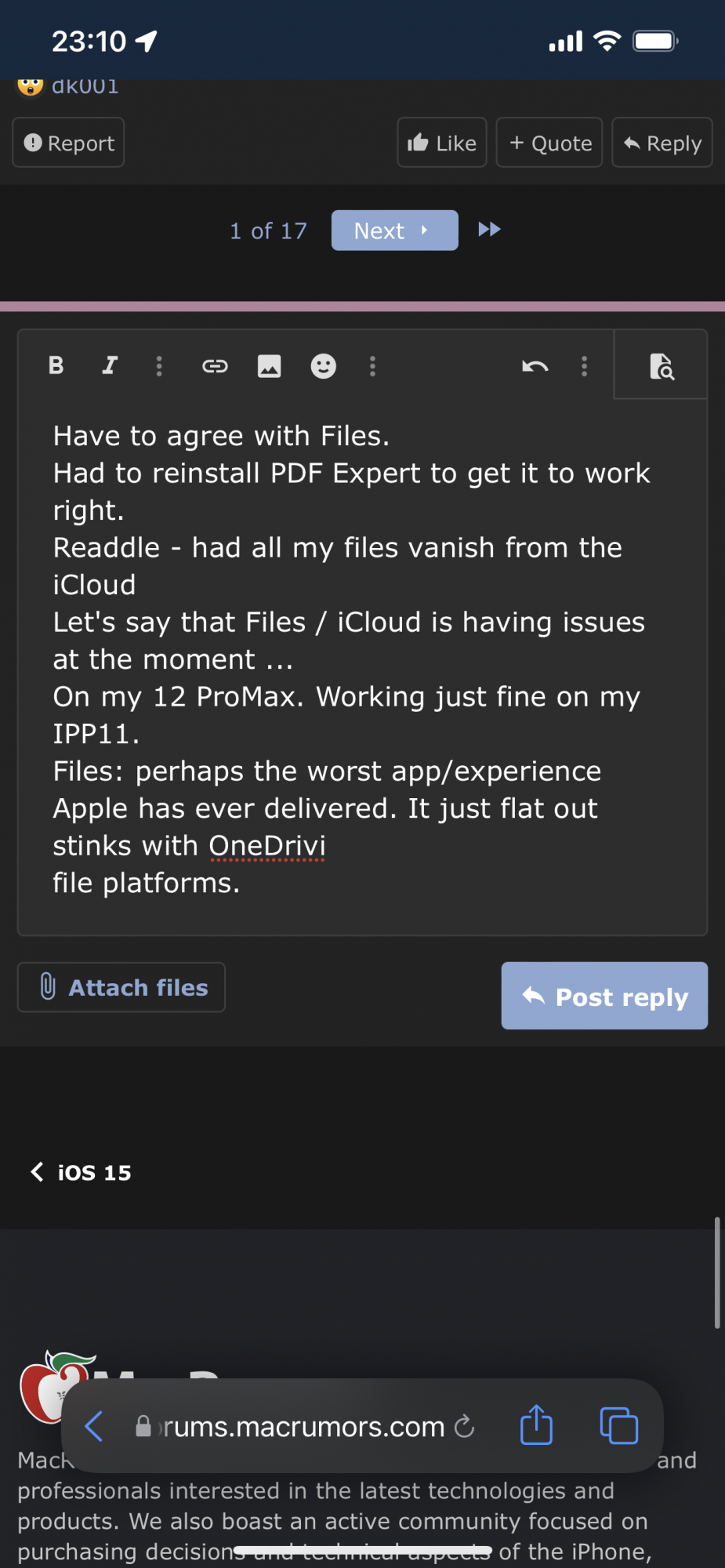Reload the macrumors page
The height and width of the screenshot is (1568, 725).
465,1426
